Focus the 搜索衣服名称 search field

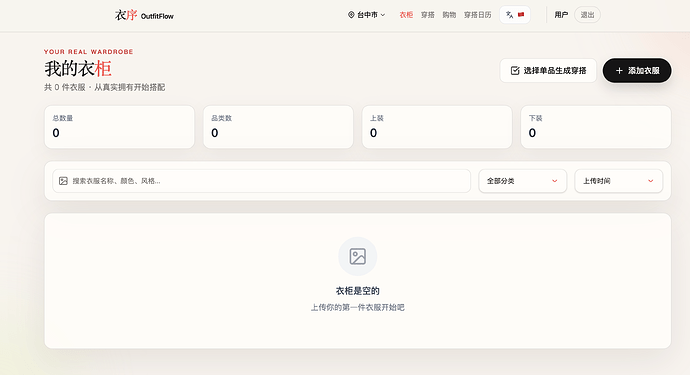coord(261,181)
